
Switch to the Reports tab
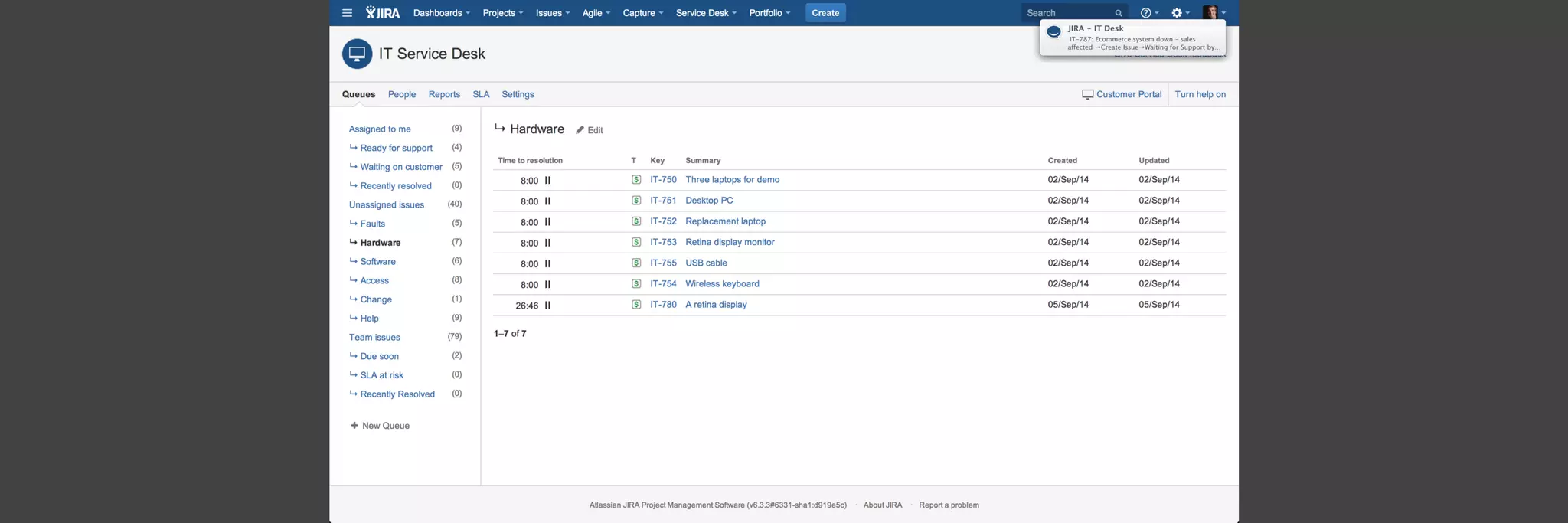[444, 95]
